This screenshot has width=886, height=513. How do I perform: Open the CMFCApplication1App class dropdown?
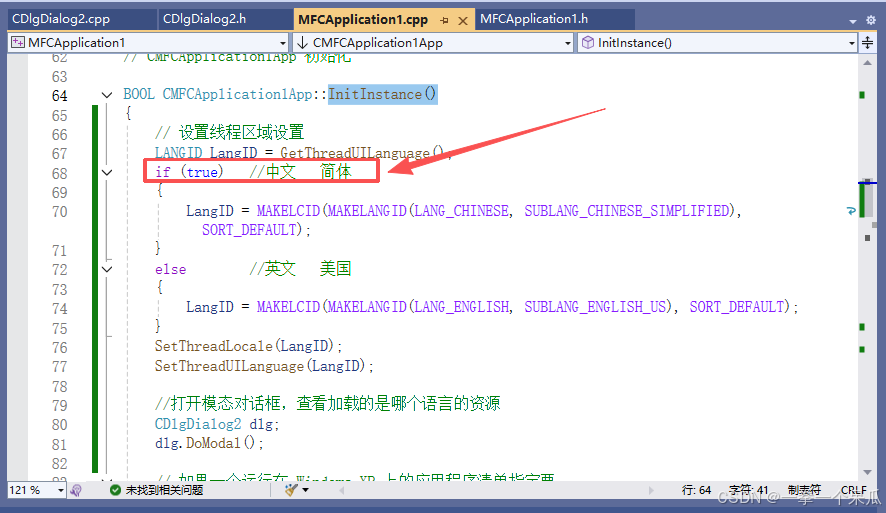click(x=433, y=42)
